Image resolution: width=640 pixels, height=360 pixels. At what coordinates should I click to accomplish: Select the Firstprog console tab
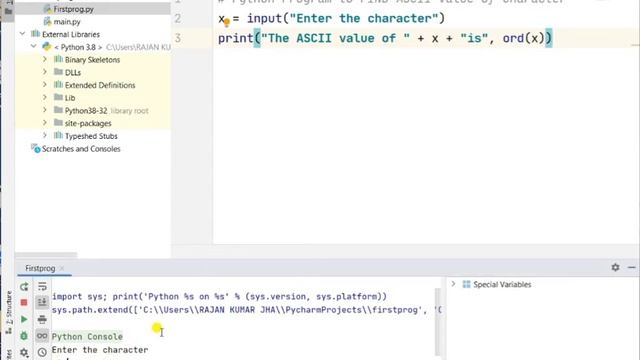pyautogui.click(x=40, y=268)
